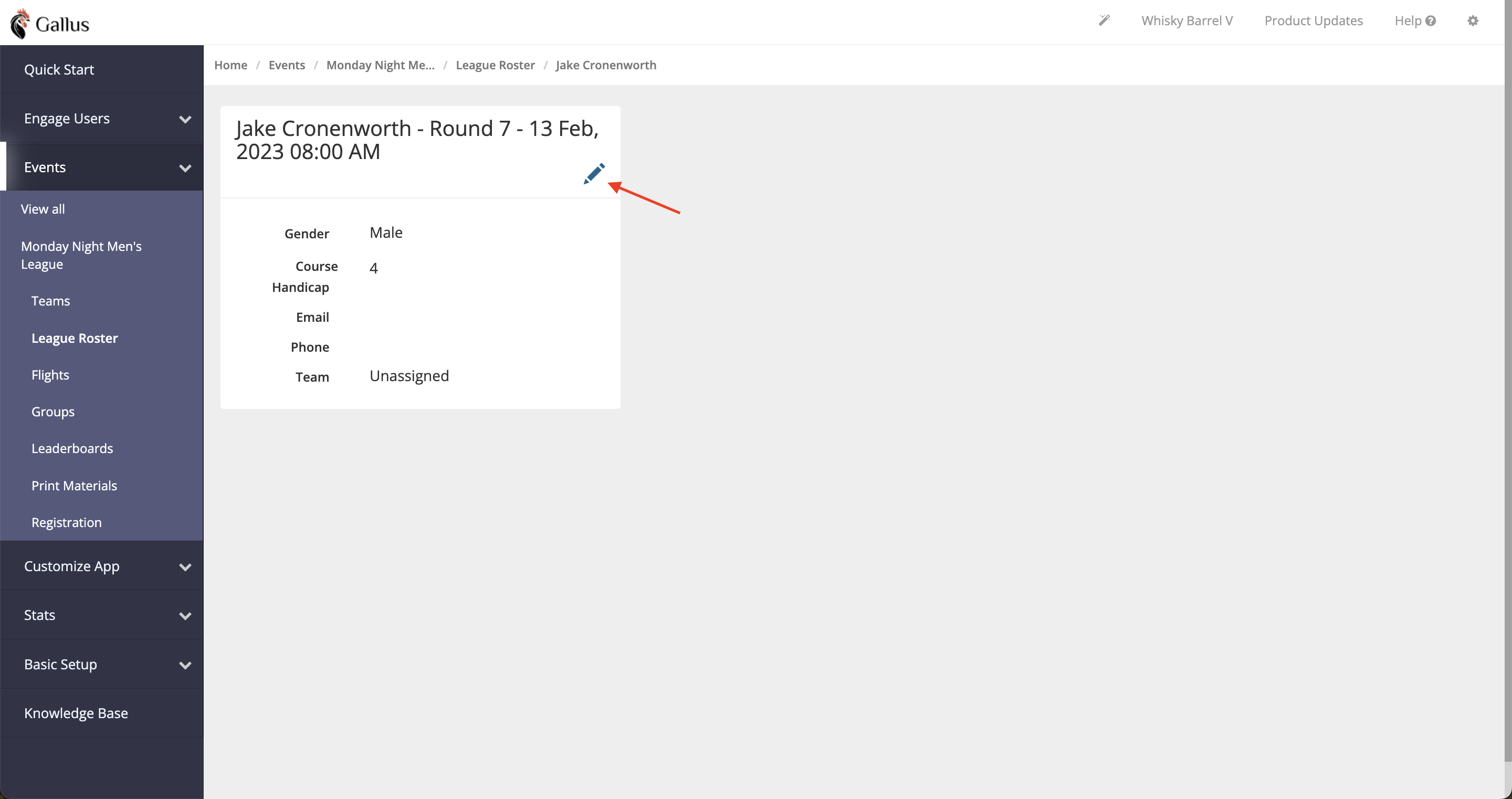
Task: Click the Gallus brand name
Action: pos(62,24)
